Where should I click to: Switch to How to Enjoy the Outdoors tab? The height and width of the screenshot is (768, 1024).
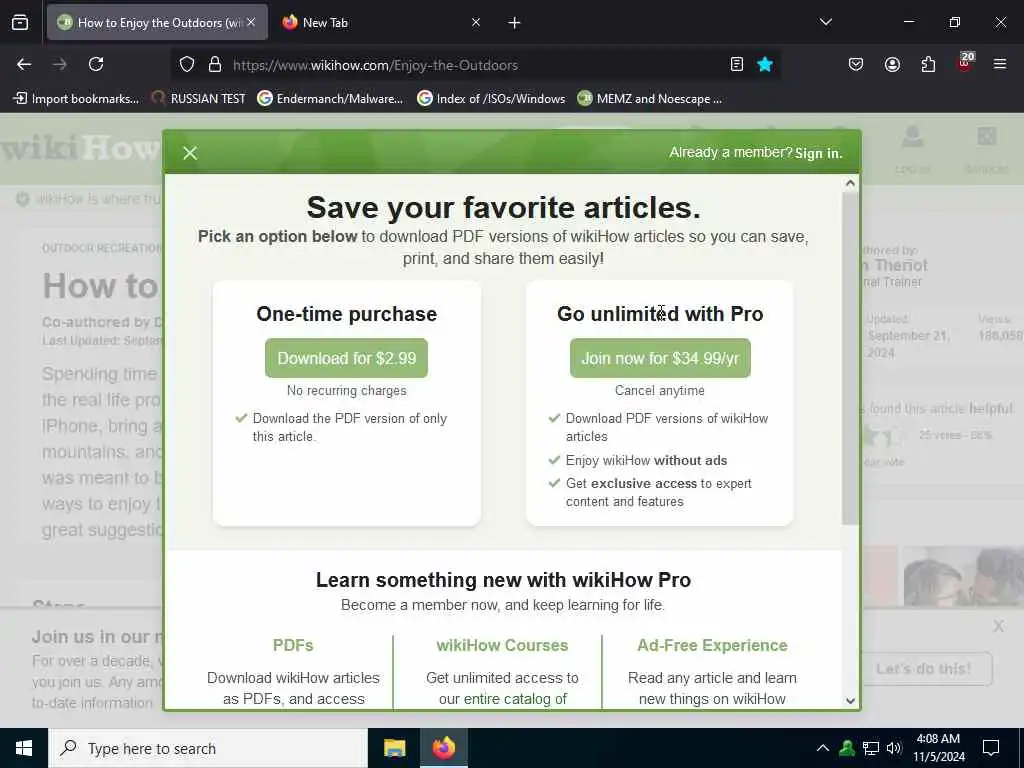pos(157,22)
